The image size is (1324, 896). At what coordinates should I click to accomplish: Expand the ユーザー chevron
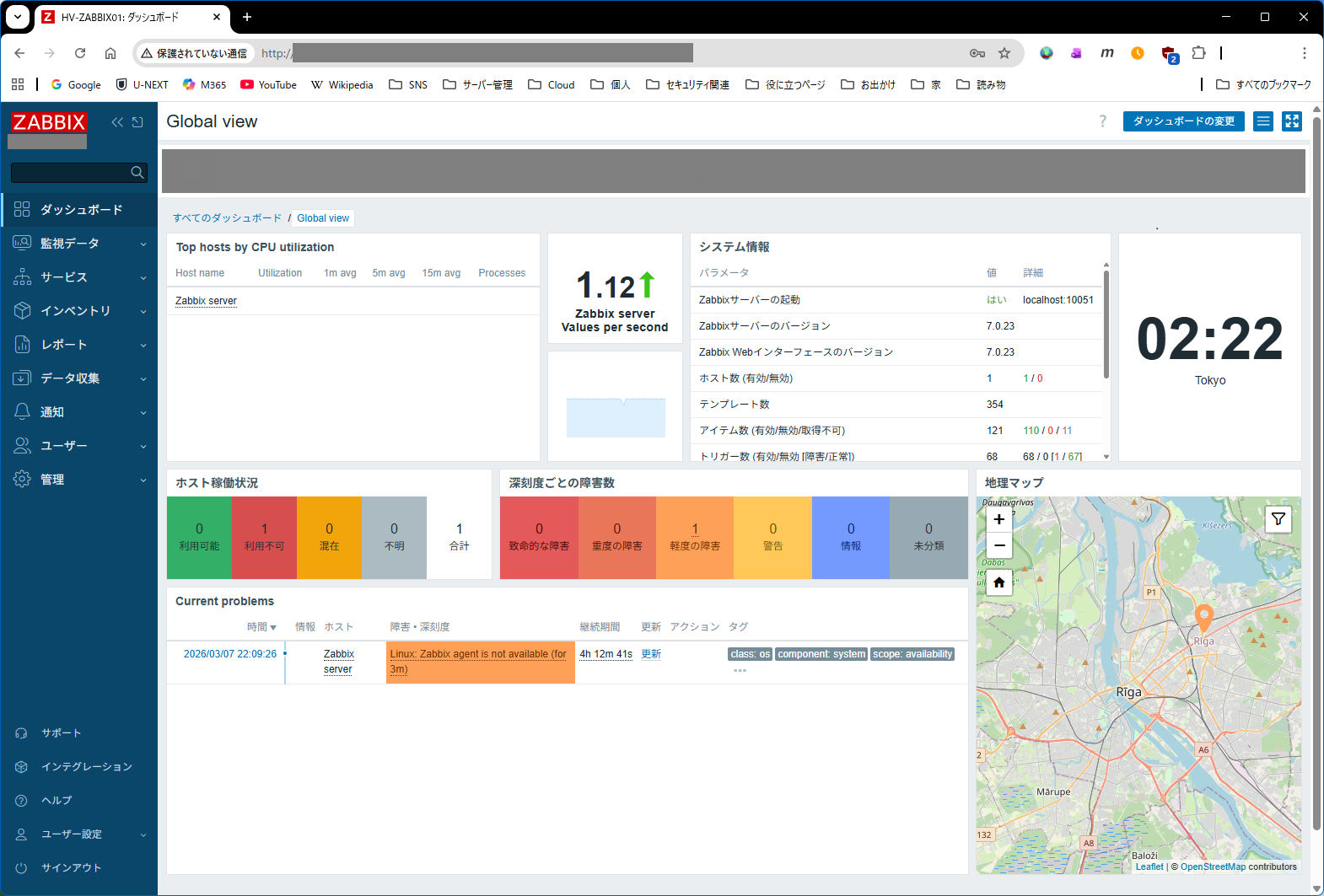pyautogui.click(x=143, y=447)
